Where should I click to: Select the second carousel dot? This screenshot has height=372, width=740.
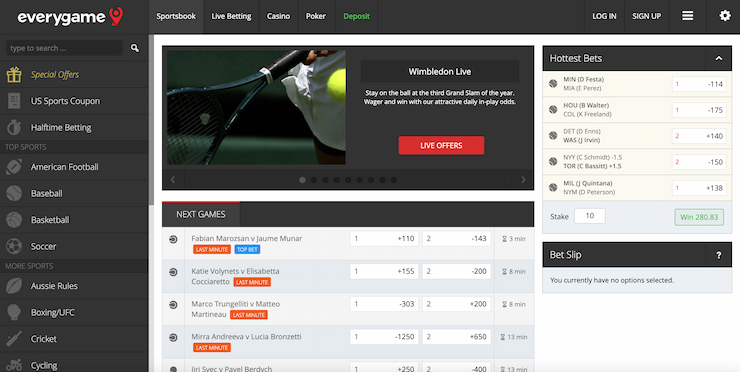[314, 180]
